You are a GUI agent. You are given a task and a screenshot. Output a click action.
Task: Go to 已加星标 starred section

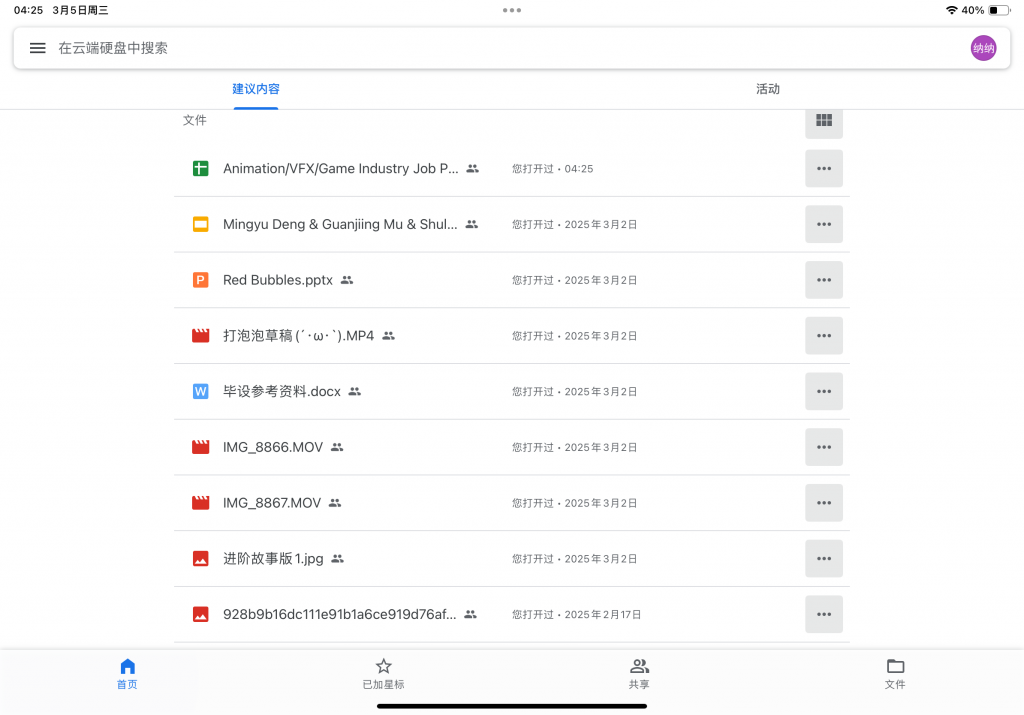(383, 674)
